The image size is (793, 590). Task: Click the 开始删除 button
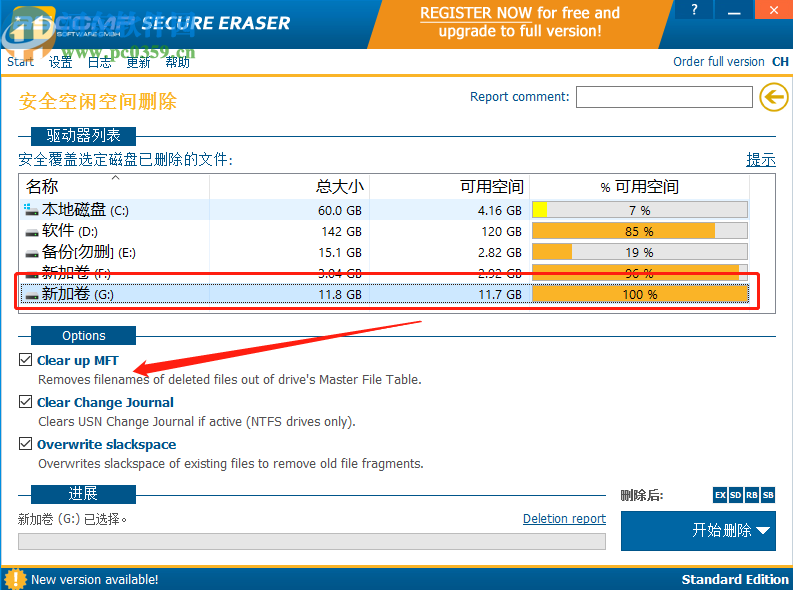click(698, 530)
